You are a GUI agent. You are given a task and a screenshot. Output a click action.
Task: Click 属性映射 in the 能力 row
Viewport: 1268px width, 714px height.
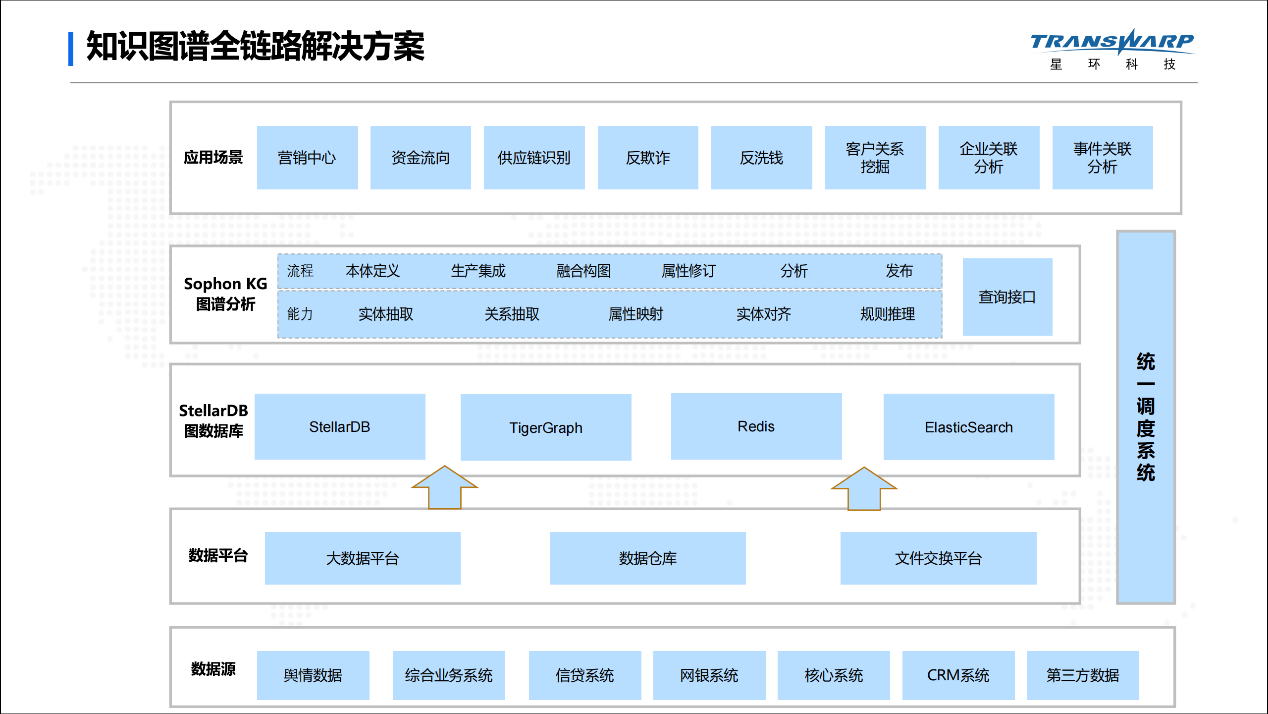(636, 314)
